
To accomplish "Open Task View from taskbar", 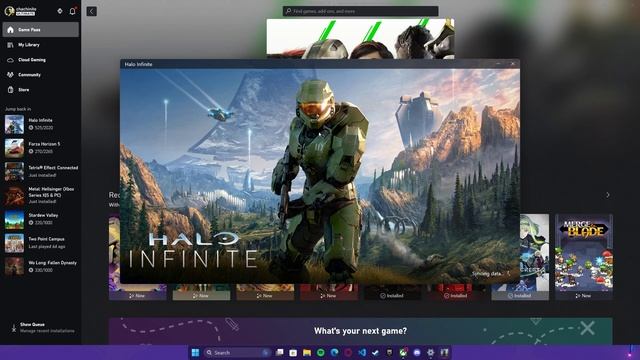I will (x=280, y=353).
